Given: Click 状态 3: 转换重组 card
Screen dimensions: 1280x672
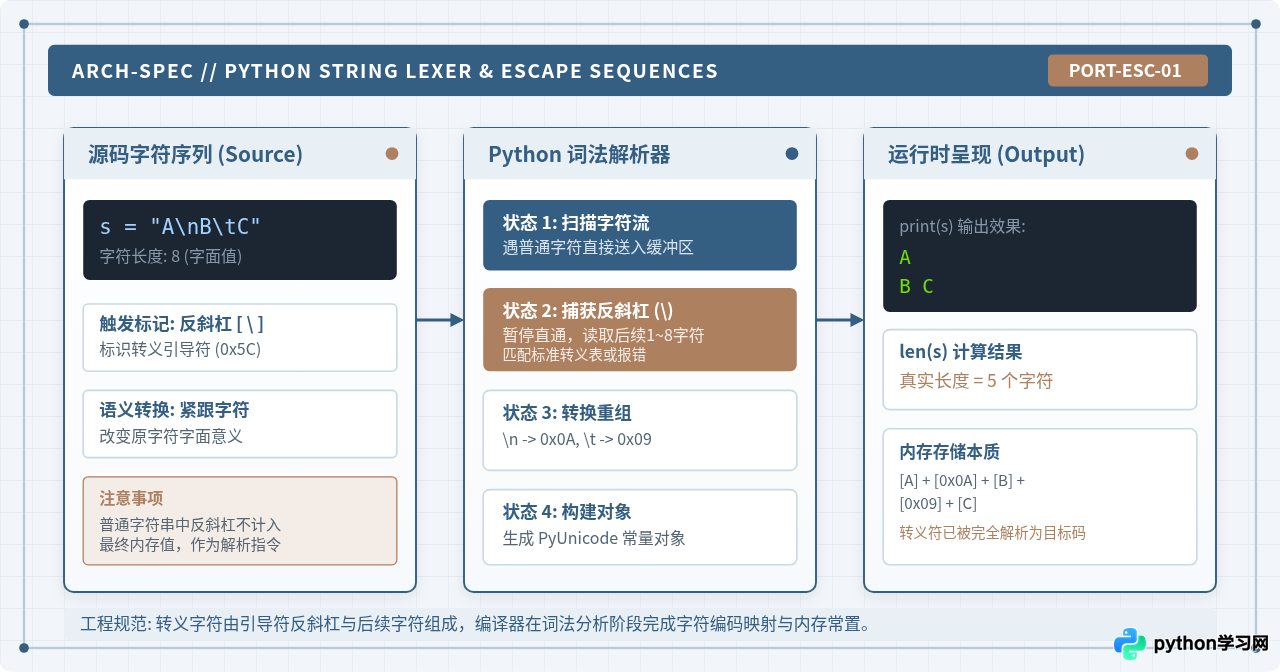Looking at the screenshot, I should (x=640, y=430).
